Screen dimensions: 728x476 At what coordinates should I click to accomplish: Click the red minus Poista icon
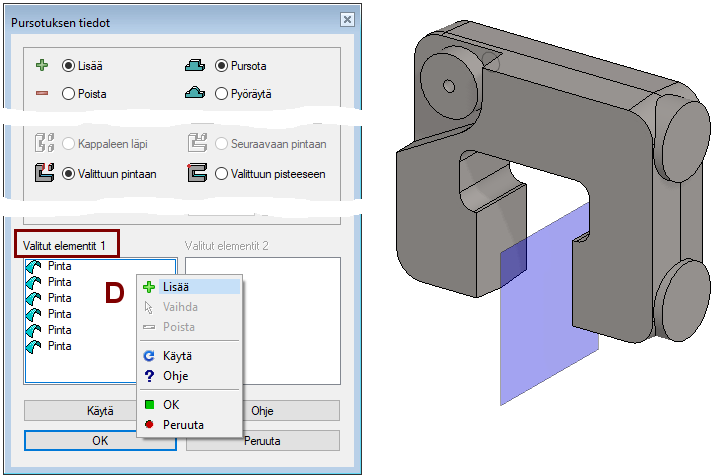[x=42, y=94]
